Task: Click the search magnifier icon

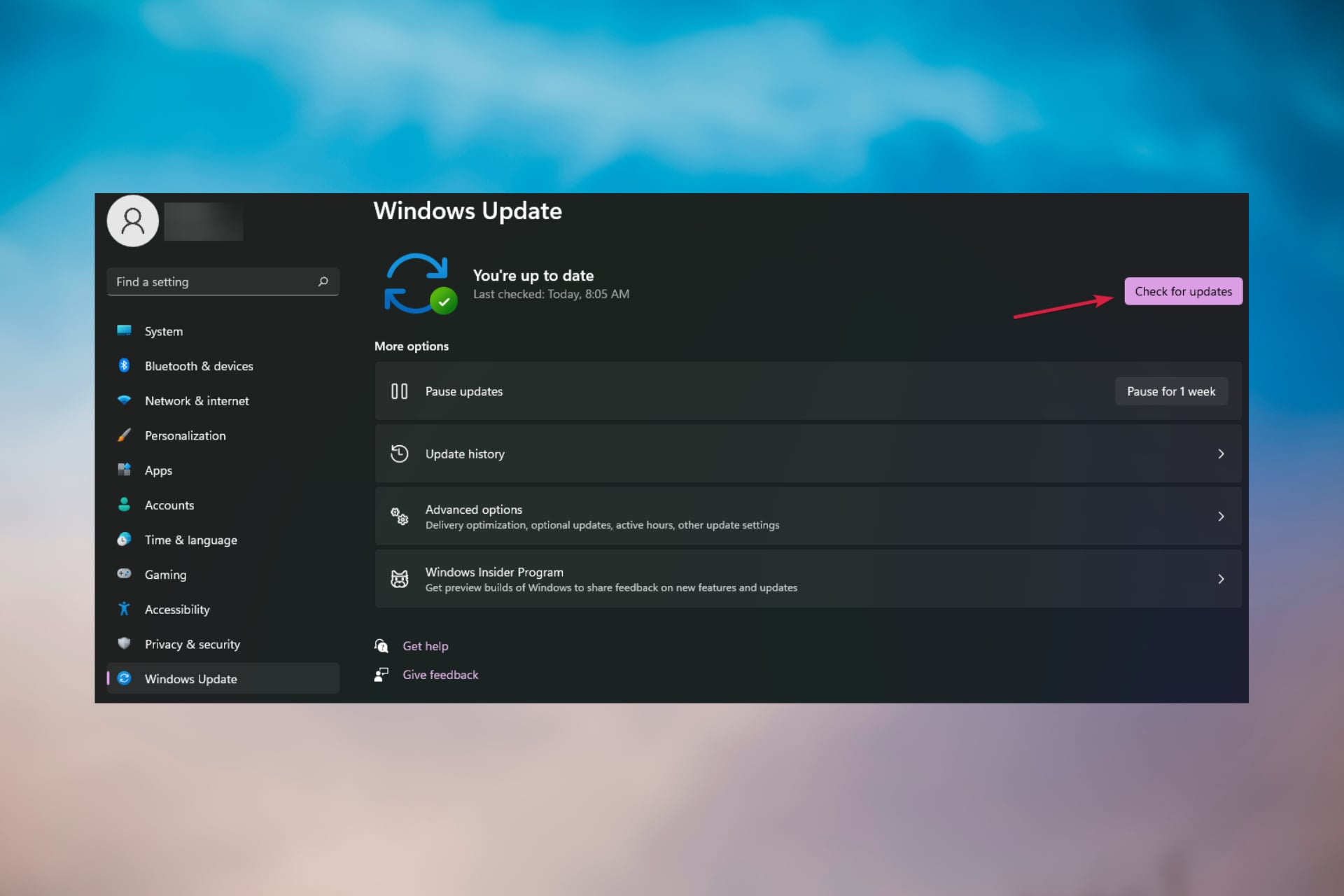Action: point(323,281)
